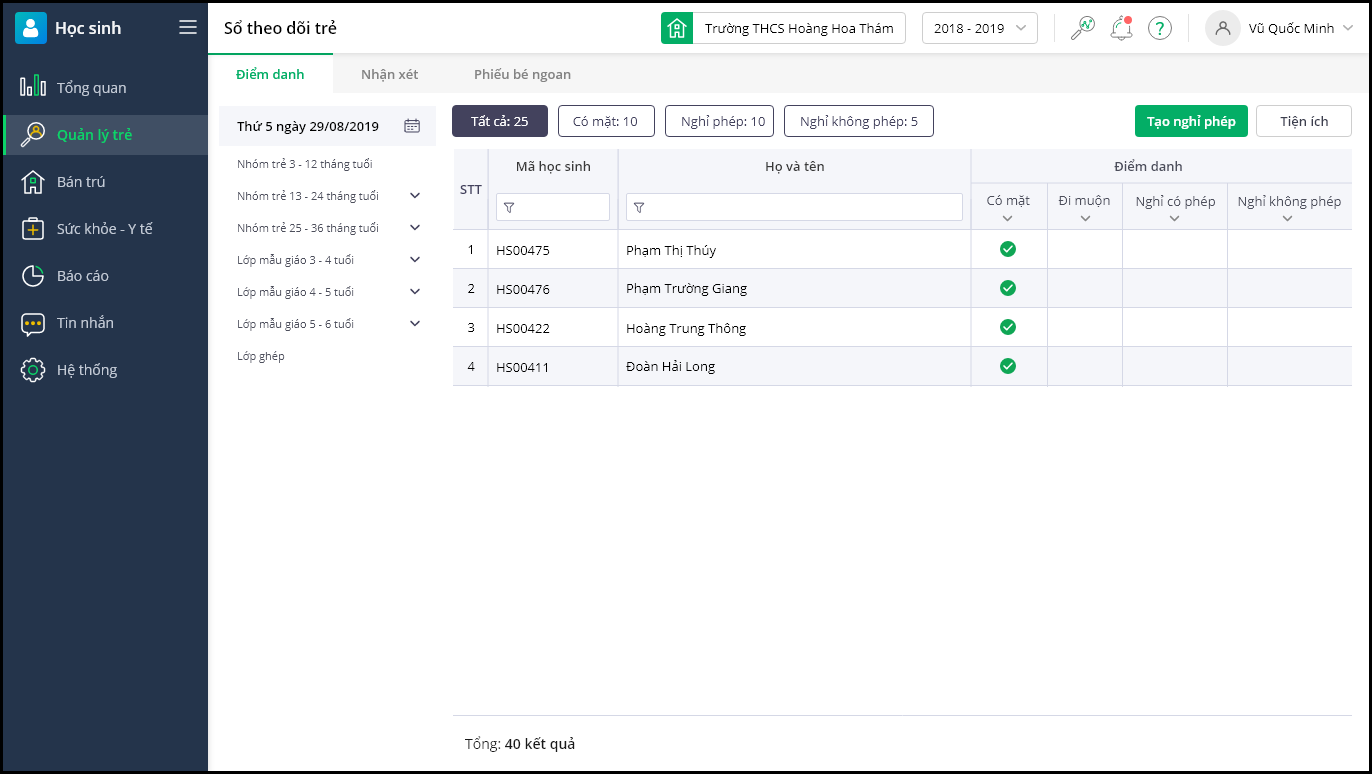Click the Họ và tên filter field
Screen dimensions: 1372x774
[794, 207]
